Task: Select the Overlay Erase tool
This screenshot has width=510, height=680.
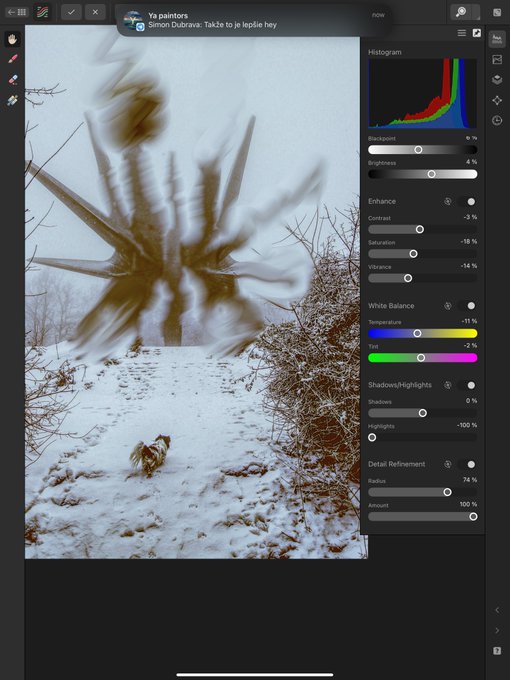Action: (x=12, y=79)
